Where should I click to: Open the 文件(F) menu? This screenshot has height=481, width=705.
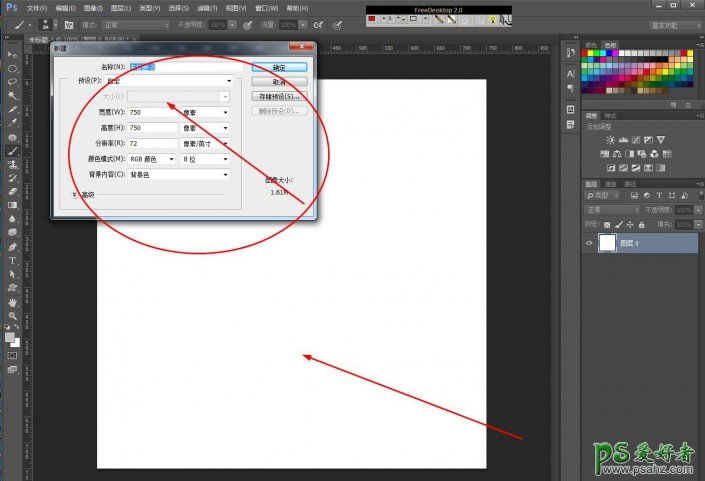point(36,8)
